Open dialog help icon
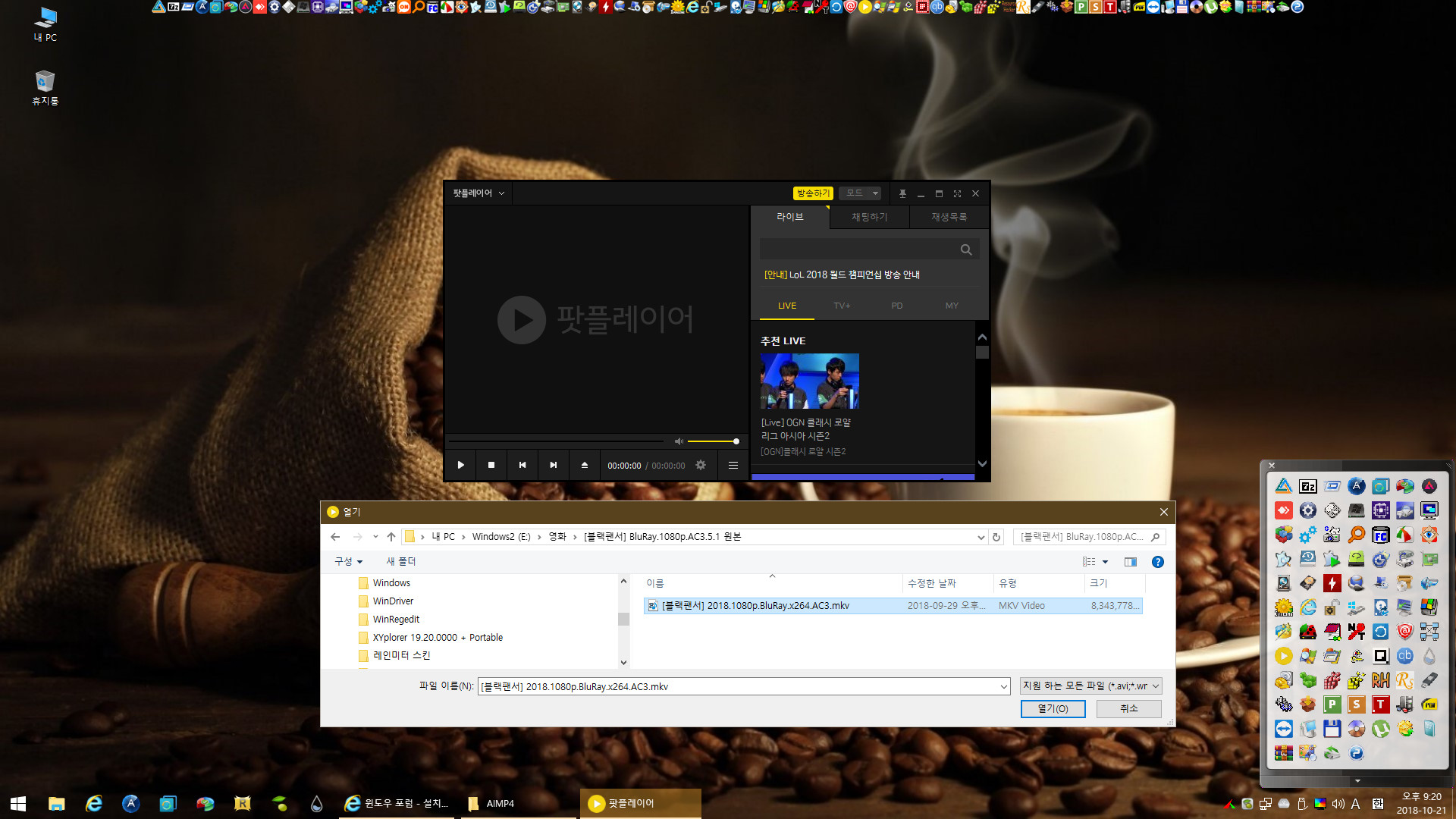This screenshot has width=1456, height=819. tap(1158, 562)
